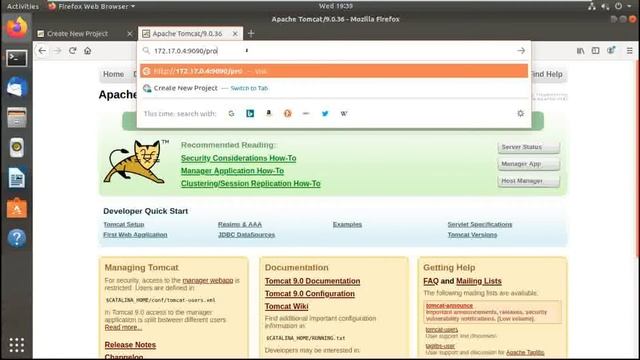Open Clustering/Session Replication How-To link
Screen dimensions: 640x360
click(x=251, y=183)
